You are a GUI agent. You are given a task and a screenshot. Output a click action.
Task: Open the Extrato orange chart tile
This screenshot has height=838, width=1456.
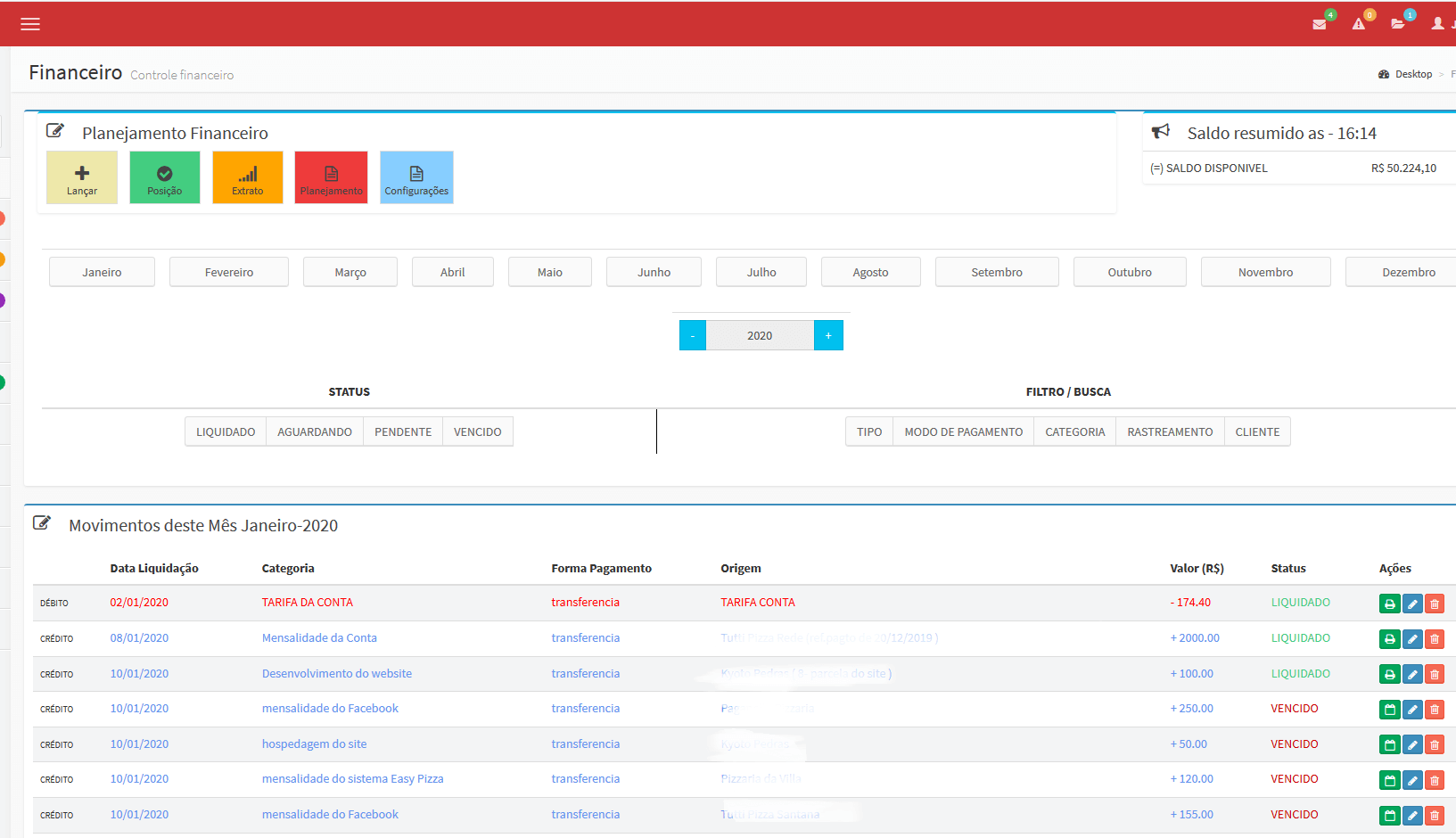point(248,177)
